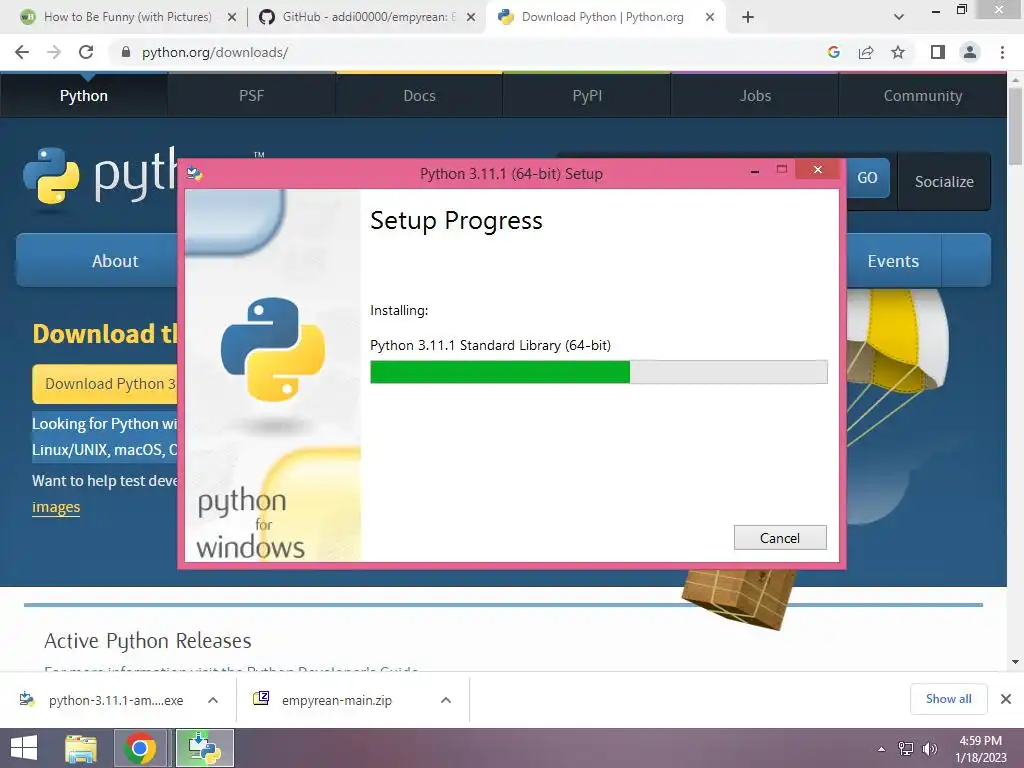
Task: Close the How to Be Funny tab
Action: 232,17
